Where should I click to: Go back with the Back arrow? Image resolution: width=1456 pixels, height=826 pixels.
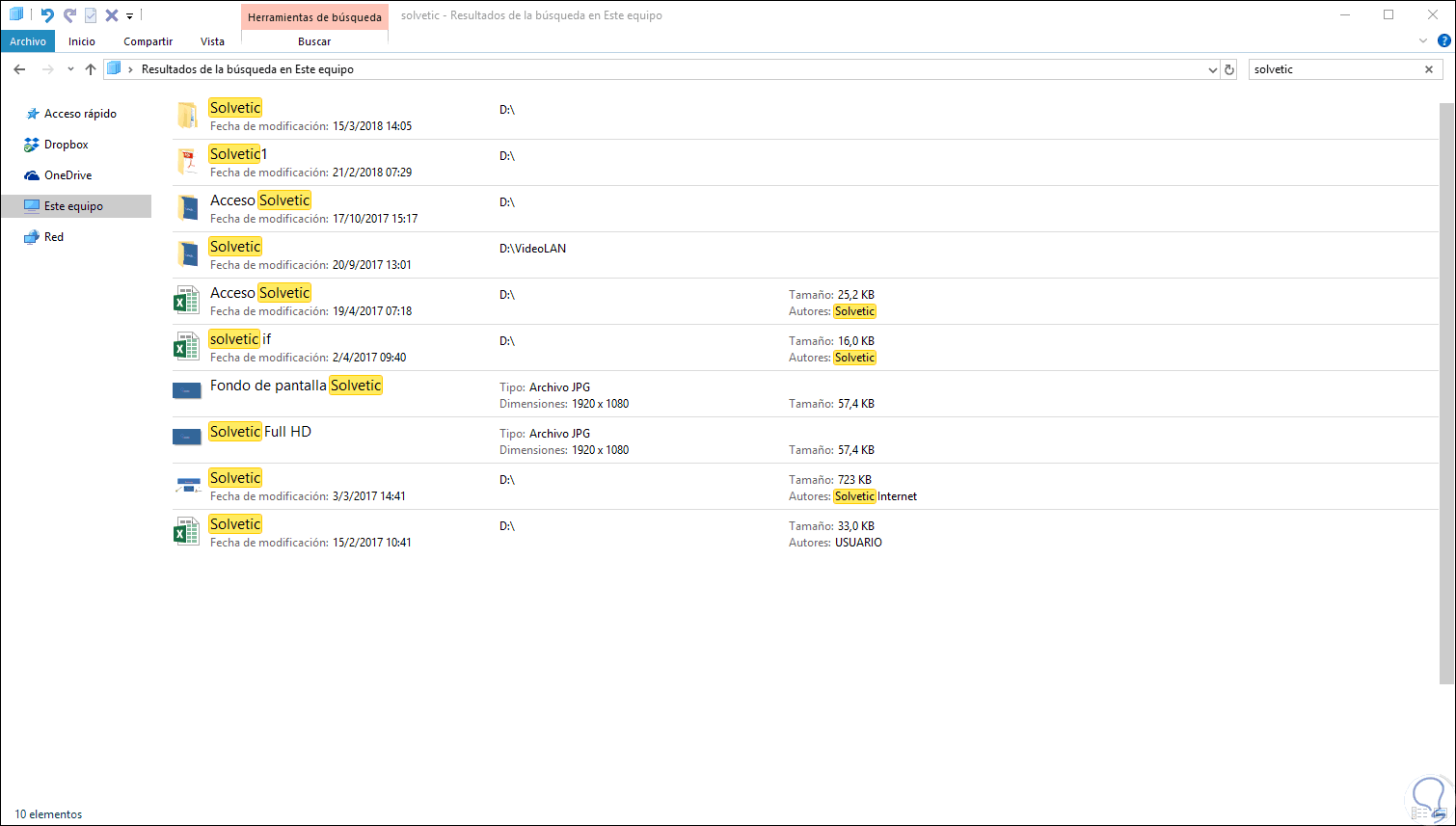point(19,69)
